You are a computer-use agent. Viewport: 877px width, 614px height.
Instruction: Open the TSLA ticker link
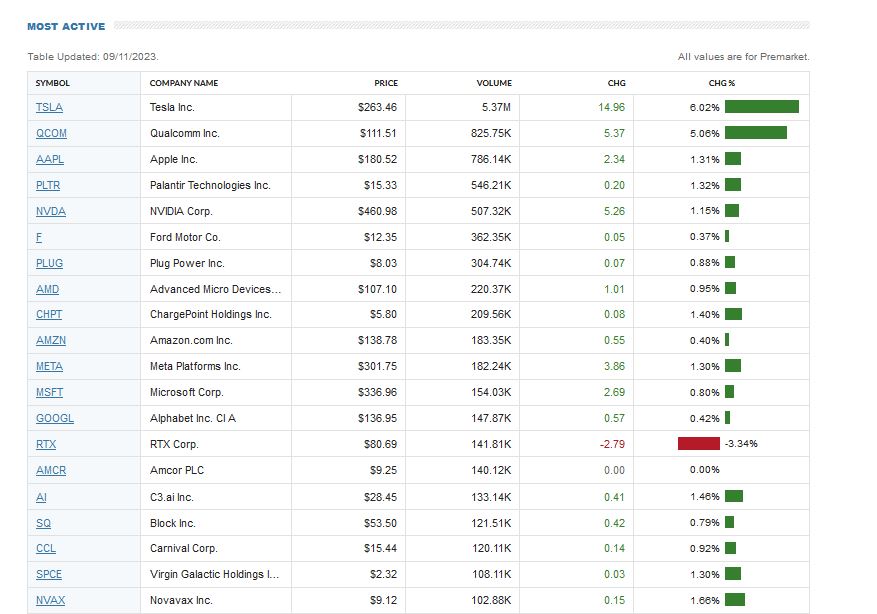[49, 107]
